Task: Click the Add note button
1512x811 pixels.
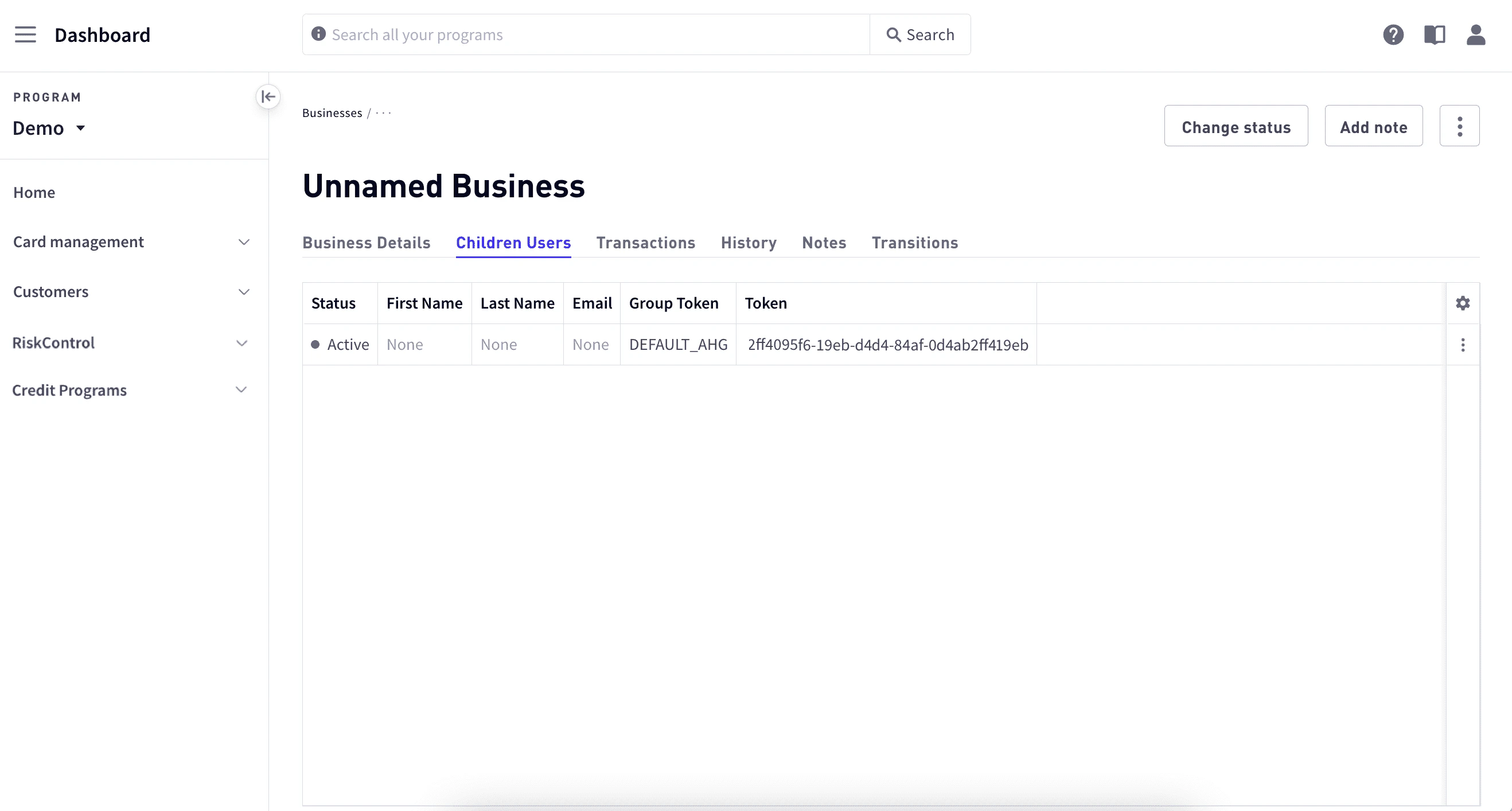Action: tap(1374, 126)
